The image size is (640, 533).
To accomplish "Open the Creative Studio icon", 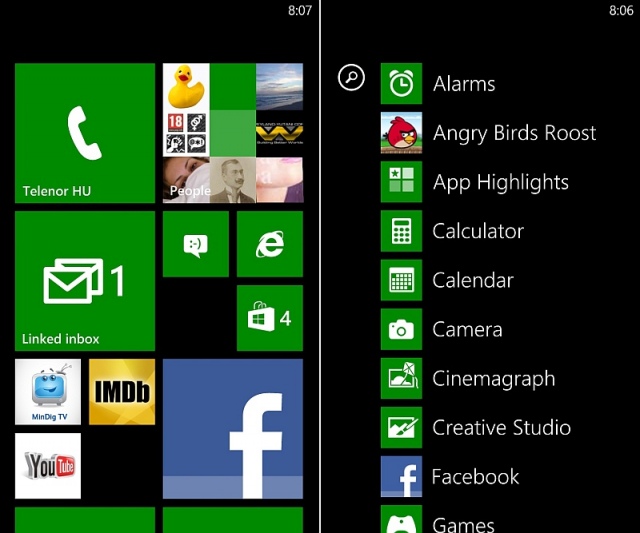I will click(x=401, y=427).
